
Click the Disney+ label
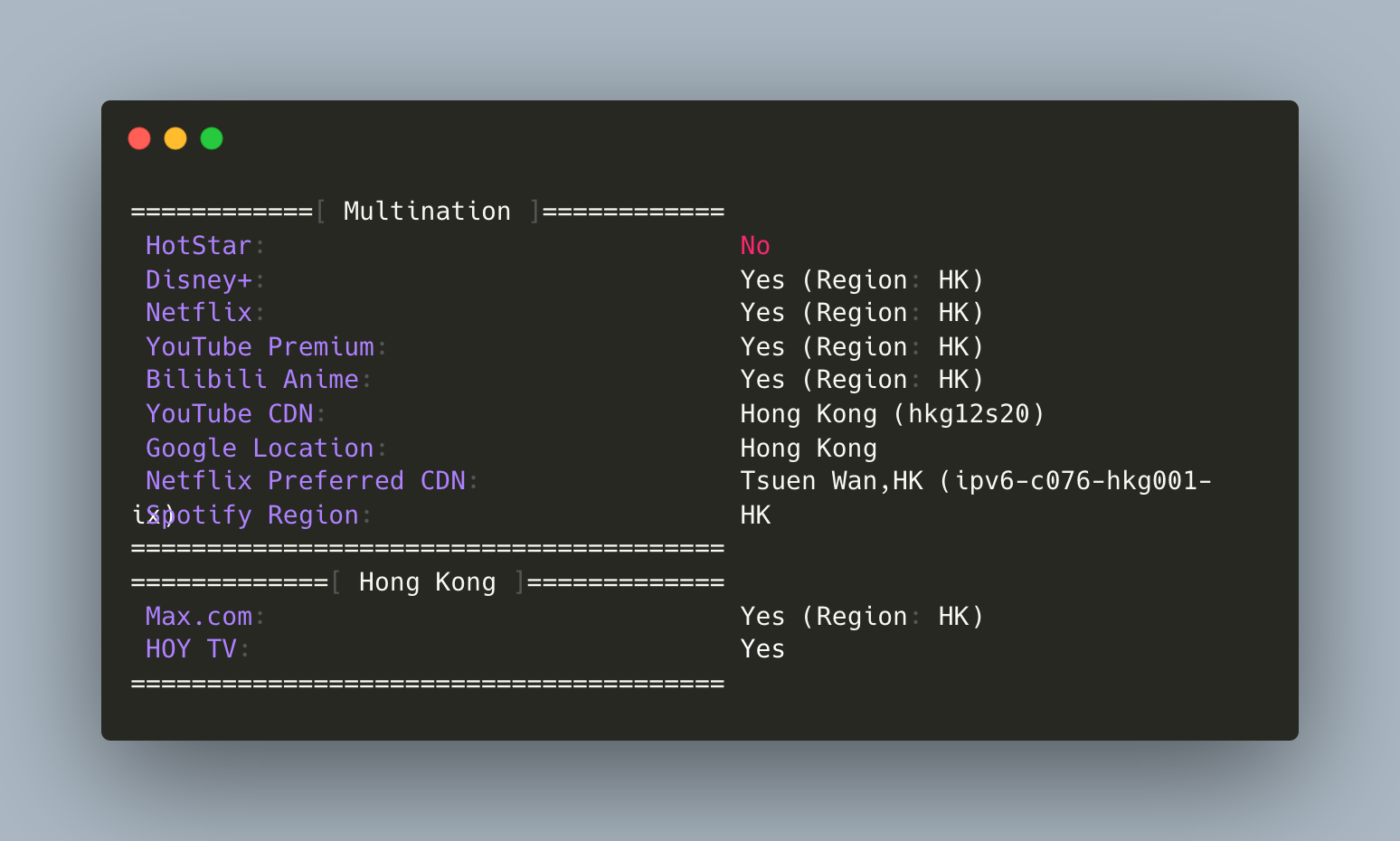click(x=199, y=280)
